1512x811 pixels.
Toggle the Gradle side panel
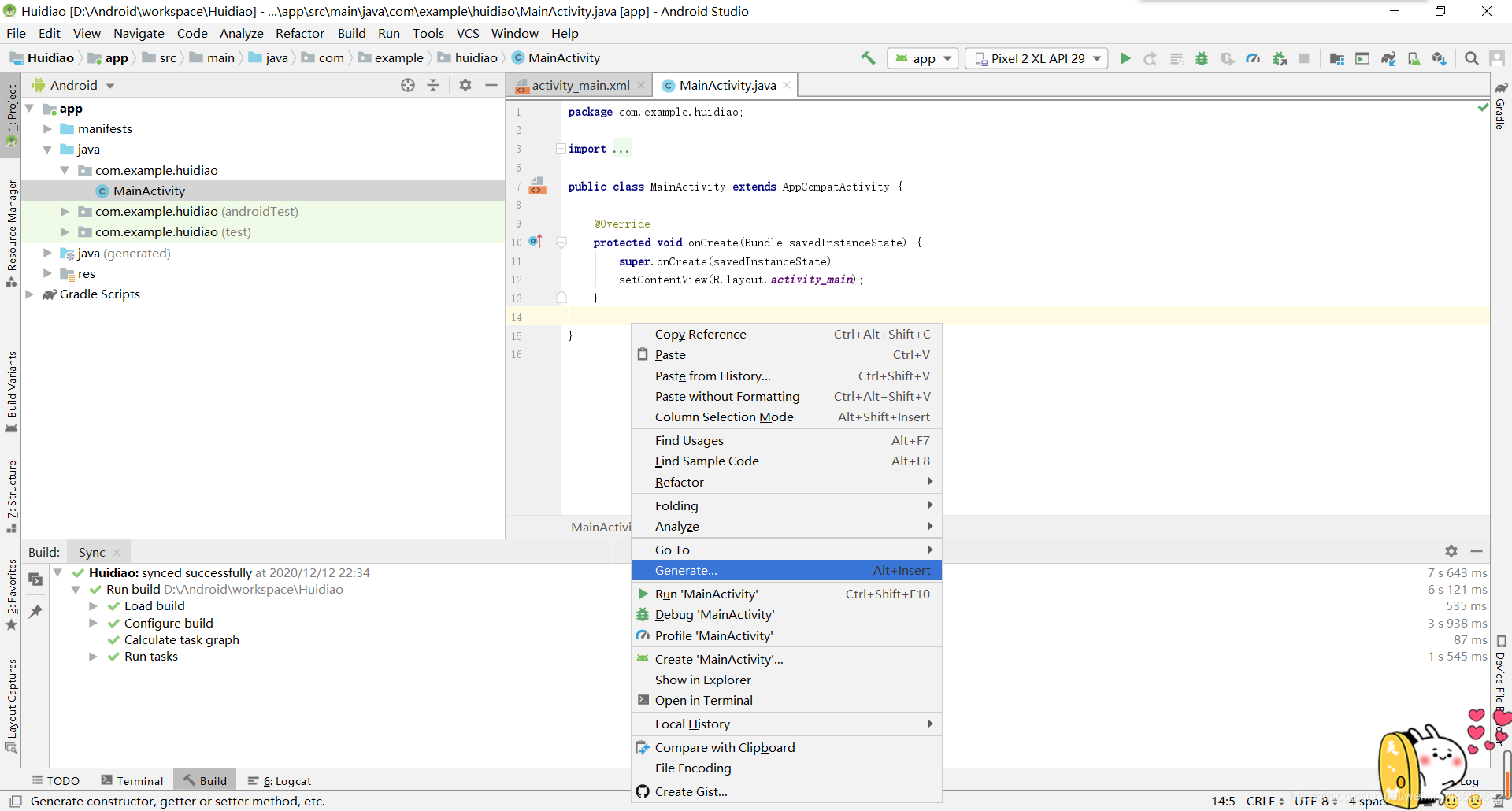[1501, 106]
